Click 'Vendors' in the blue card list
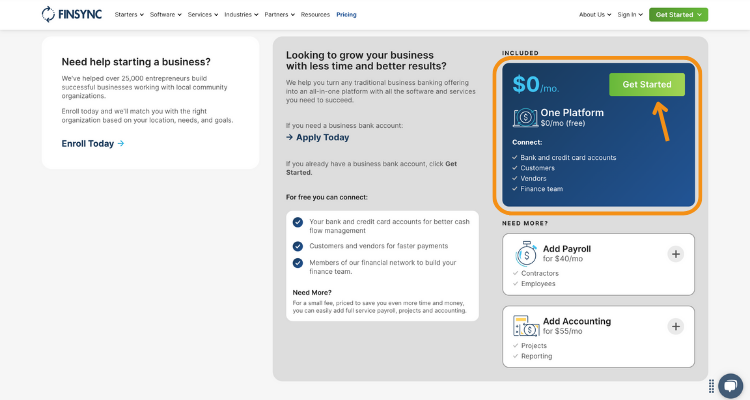The width and height of the screenshot is (750, 400). pos(533,178)
